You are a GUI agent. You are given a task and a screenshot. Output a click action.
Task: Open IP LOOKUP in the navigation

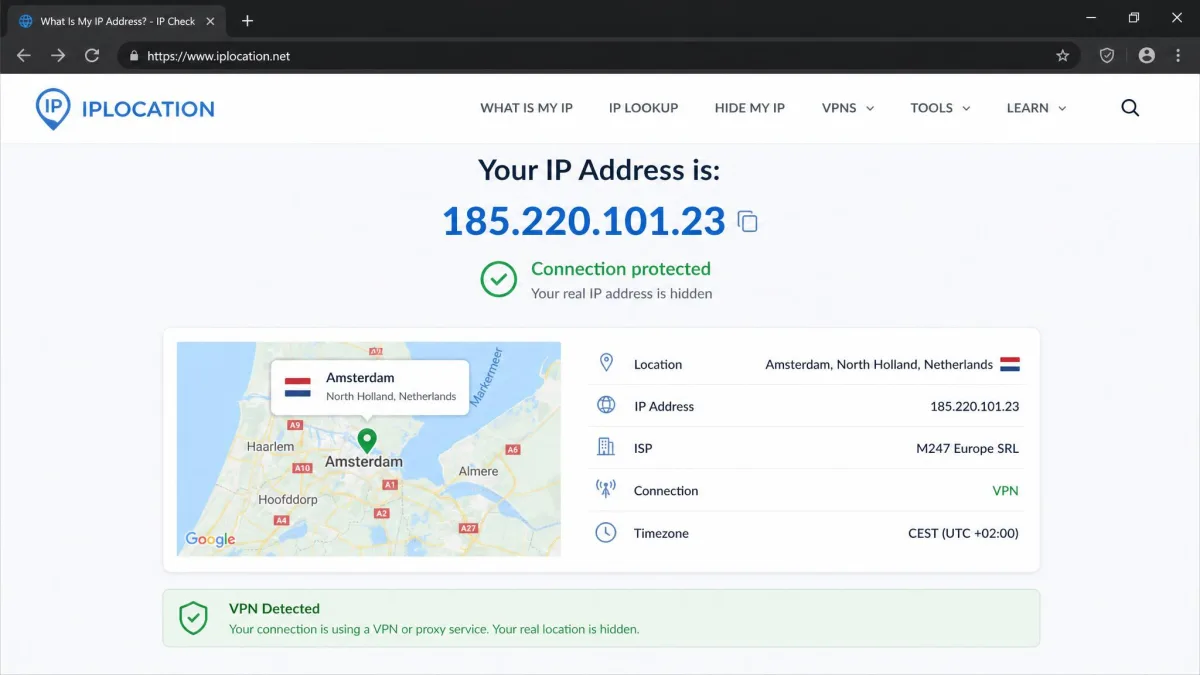(x=644, y=108)
